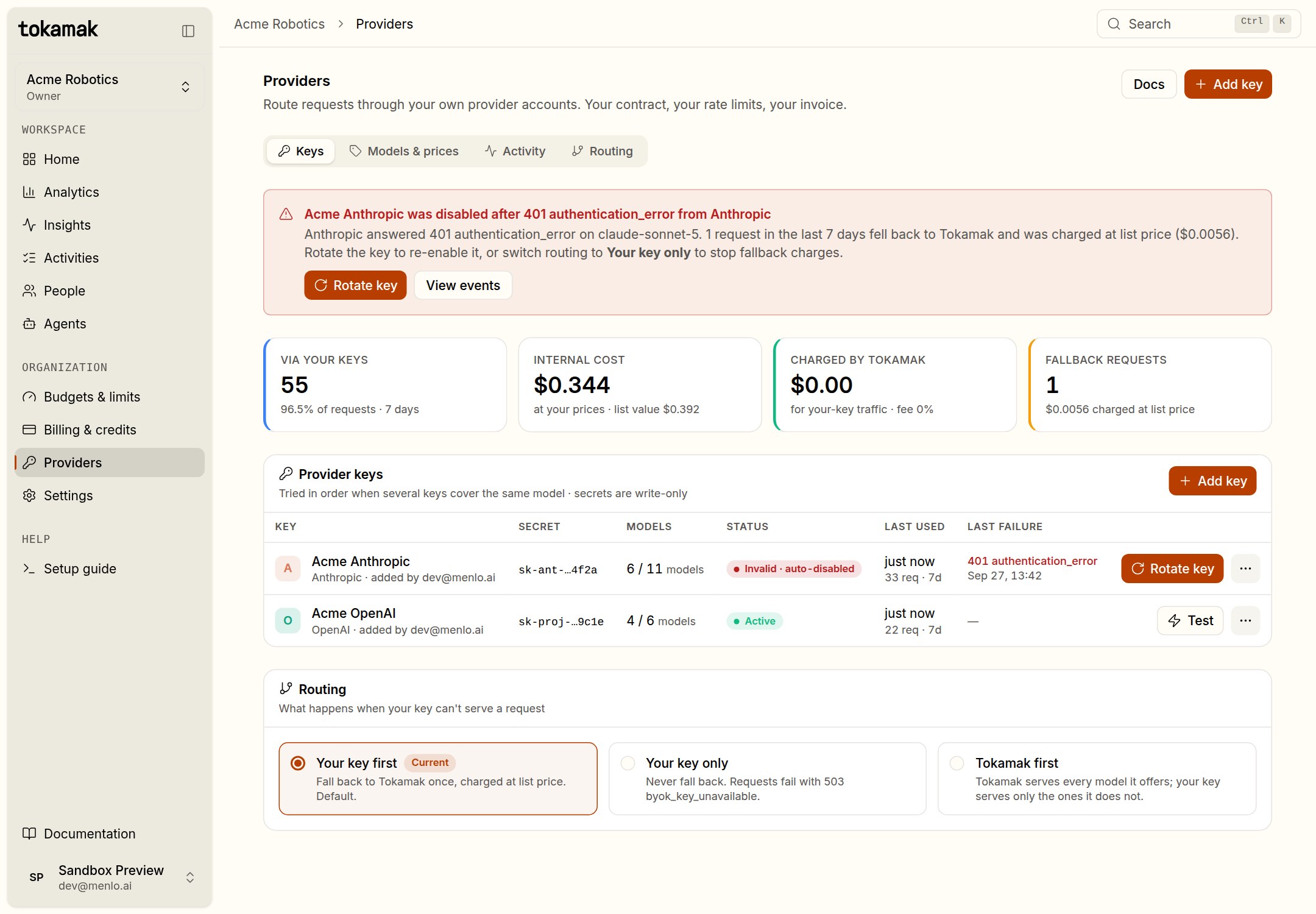1316x914 pixels.
Task: Open Insights in the sidebar
Action: pyautogui.click(x=110, y=225)
